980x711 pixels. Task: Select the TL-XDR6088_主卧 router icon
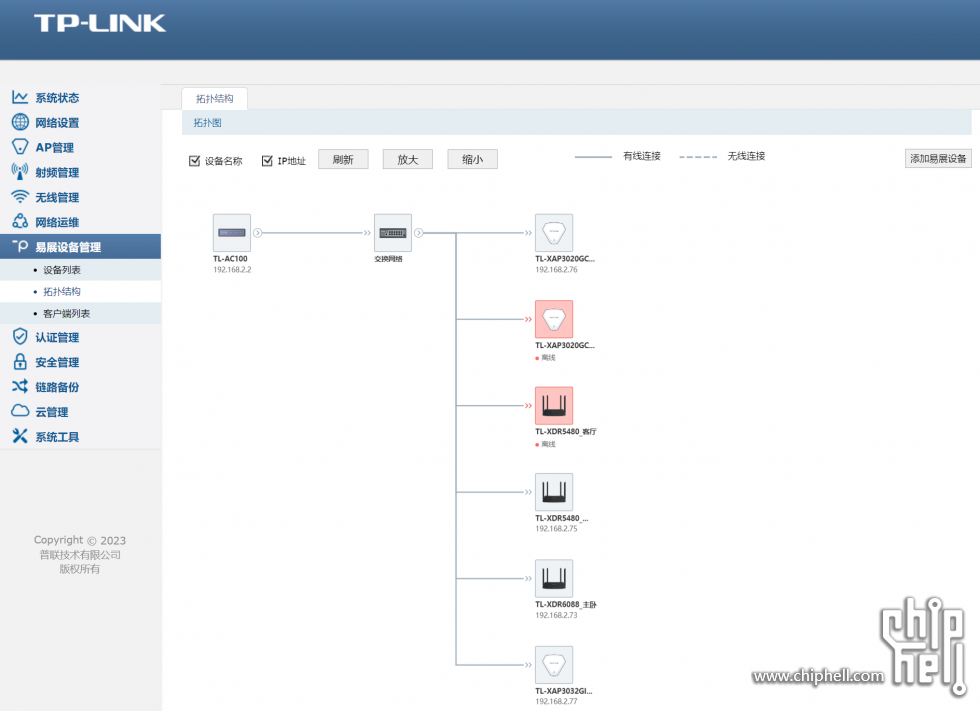[x=554, y=579]
